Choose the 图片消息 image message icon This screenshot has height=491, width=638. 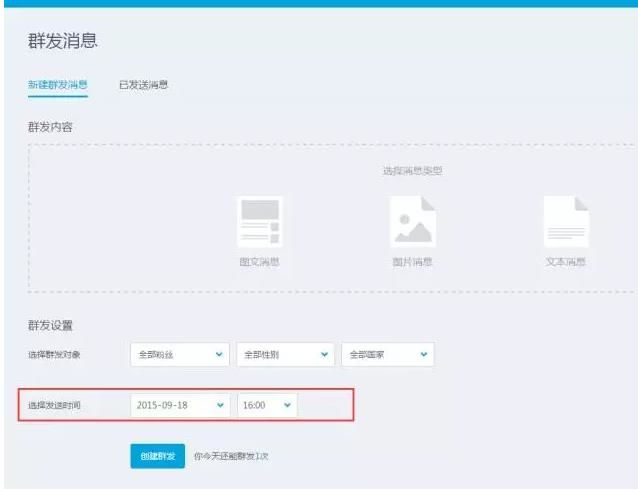[x=412, y=221]
